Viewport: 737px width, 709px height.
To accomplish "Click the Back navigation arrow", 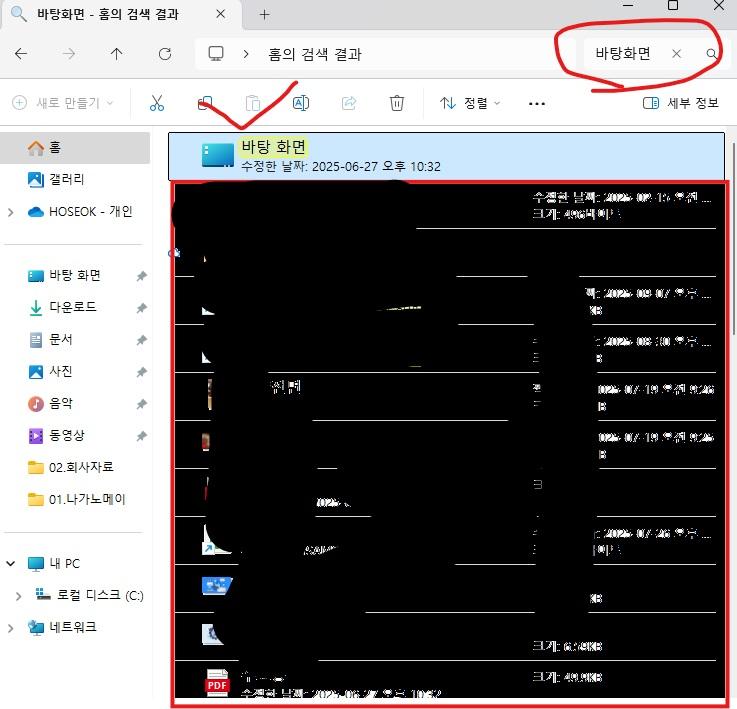I will click(21, 54).
